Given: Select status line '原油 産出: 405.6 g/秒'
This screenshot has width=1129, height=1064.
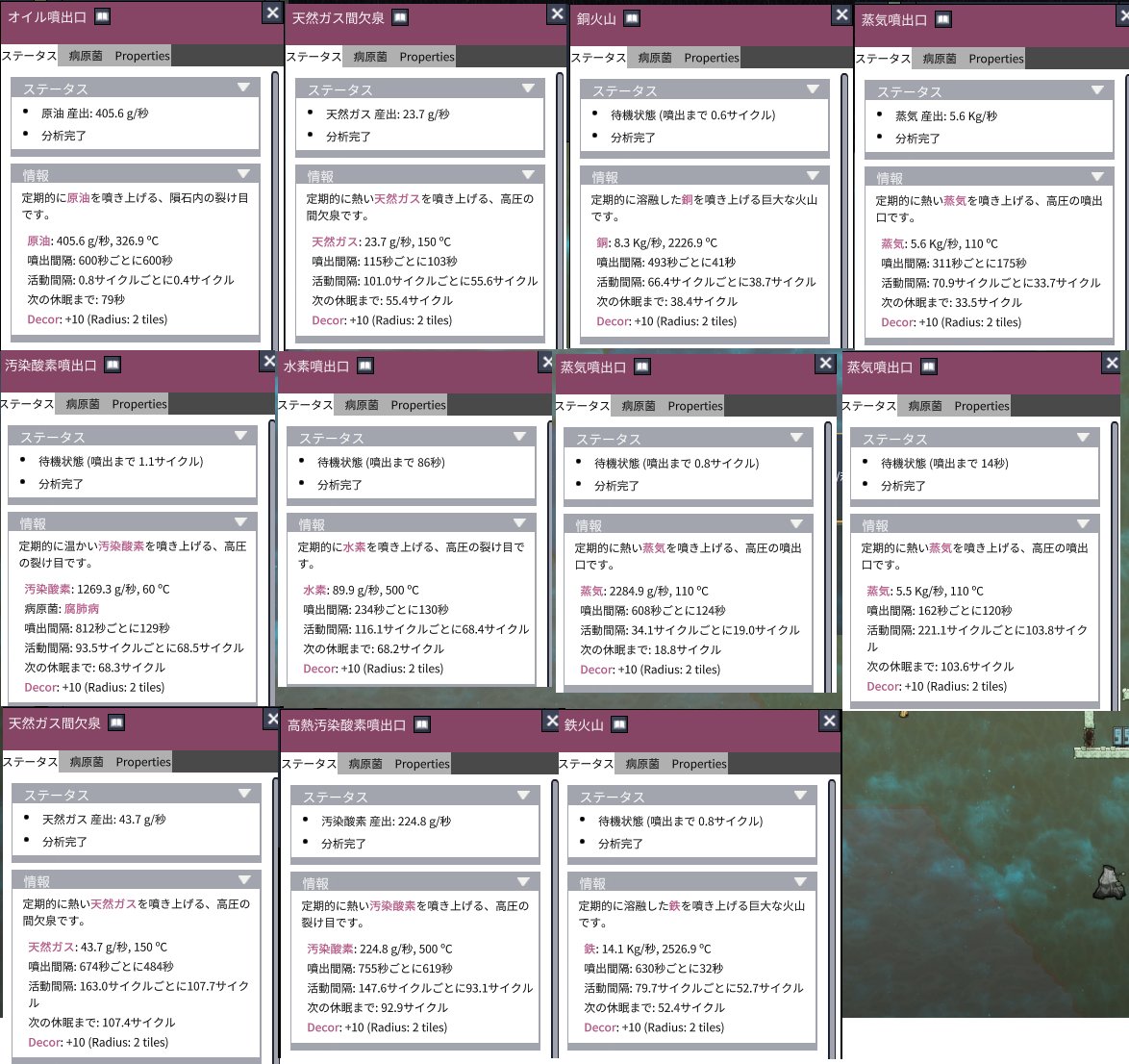Looking at the screenshot, I should coord(95,114).
